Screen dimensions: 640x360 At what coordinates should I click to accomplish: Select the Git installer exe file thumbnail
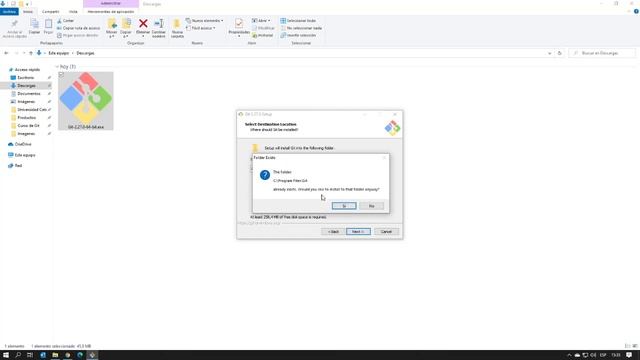coord(86,101)
